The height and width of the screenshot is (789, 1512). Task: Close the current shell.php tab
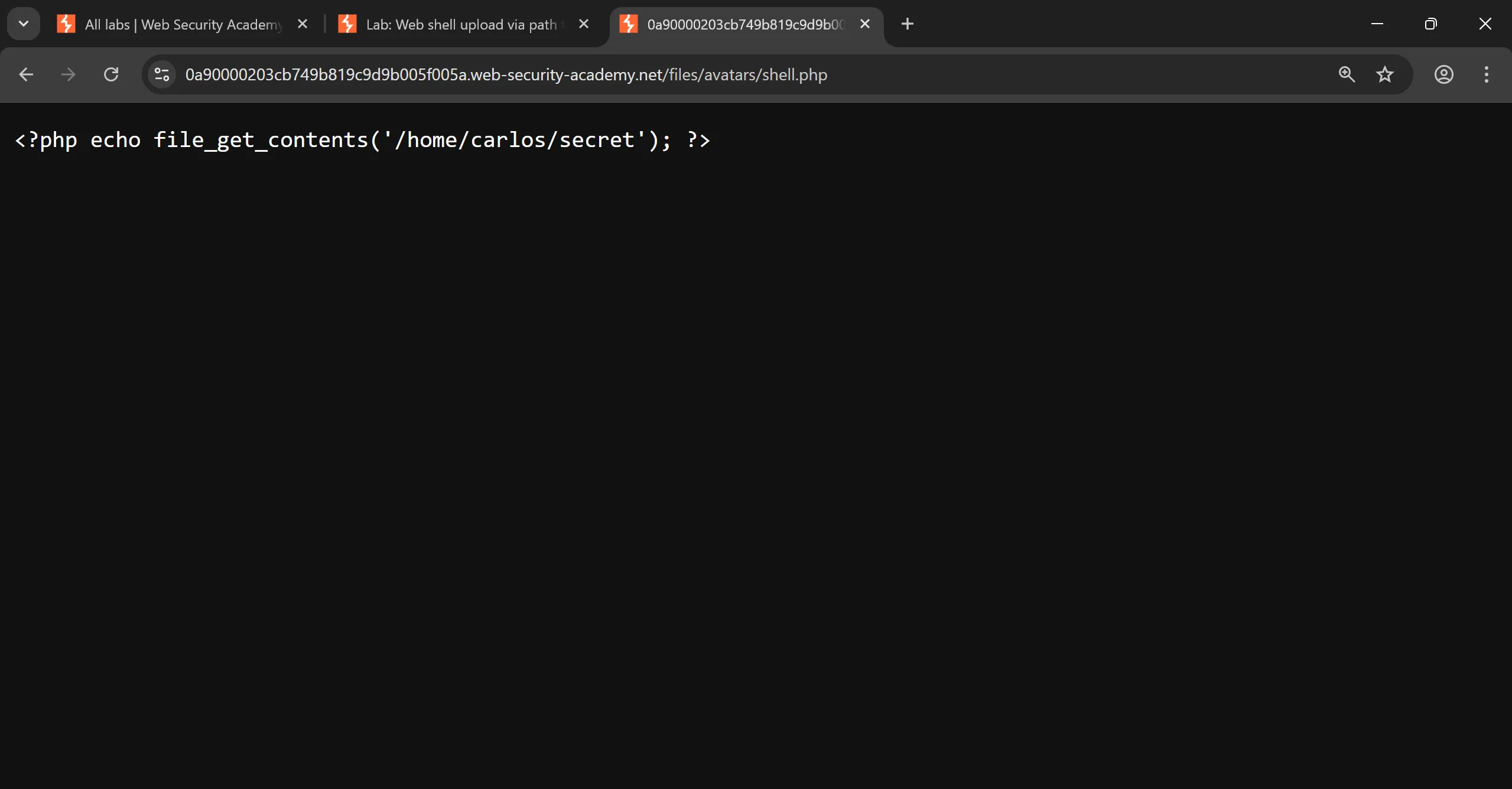tap(865, 24)
